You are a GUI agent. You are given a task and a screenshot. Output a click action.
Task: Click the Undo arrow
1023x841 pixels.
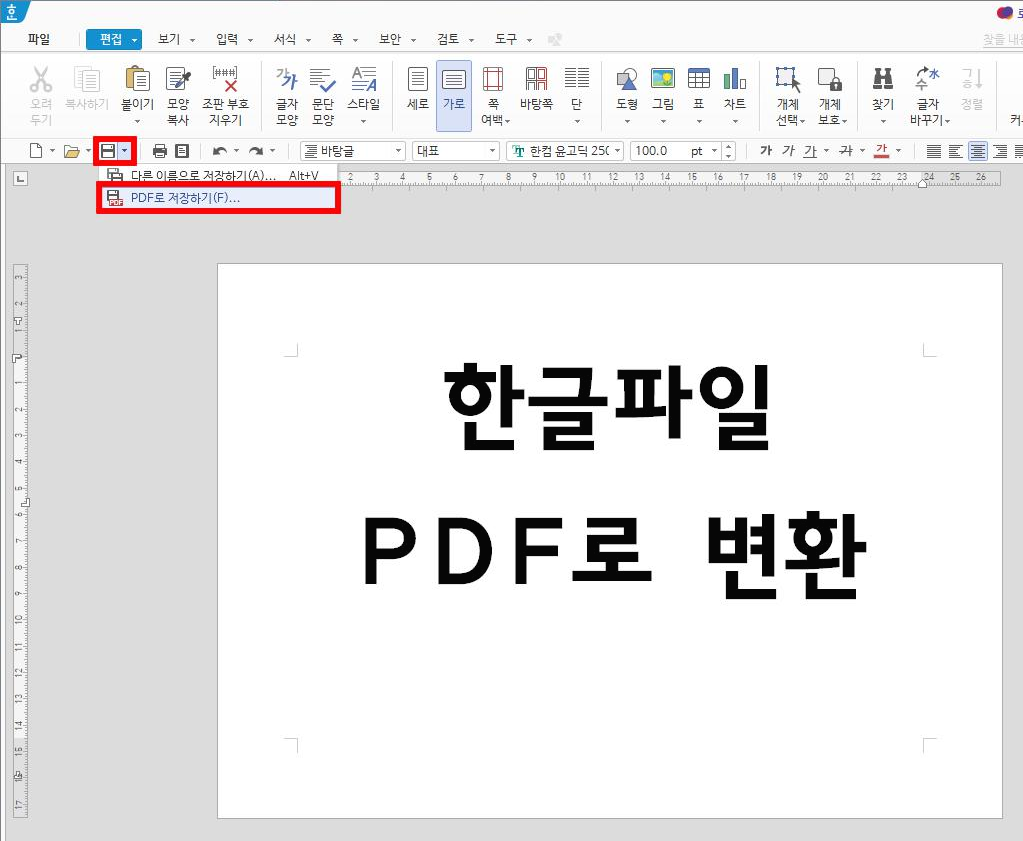pos(220,151)
